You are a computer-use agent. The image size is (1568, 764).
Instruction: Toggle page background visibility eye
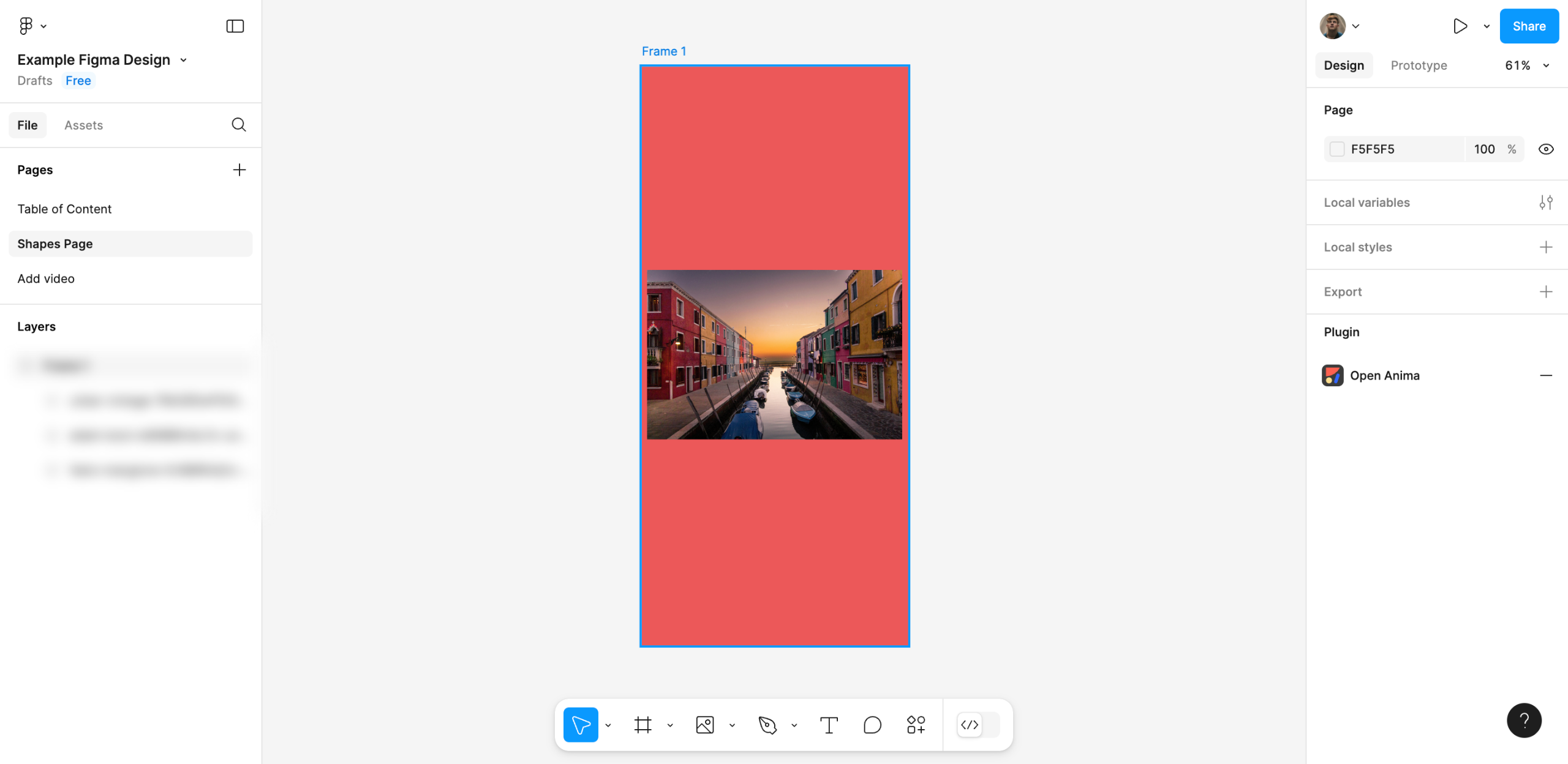coord(1545,149)
